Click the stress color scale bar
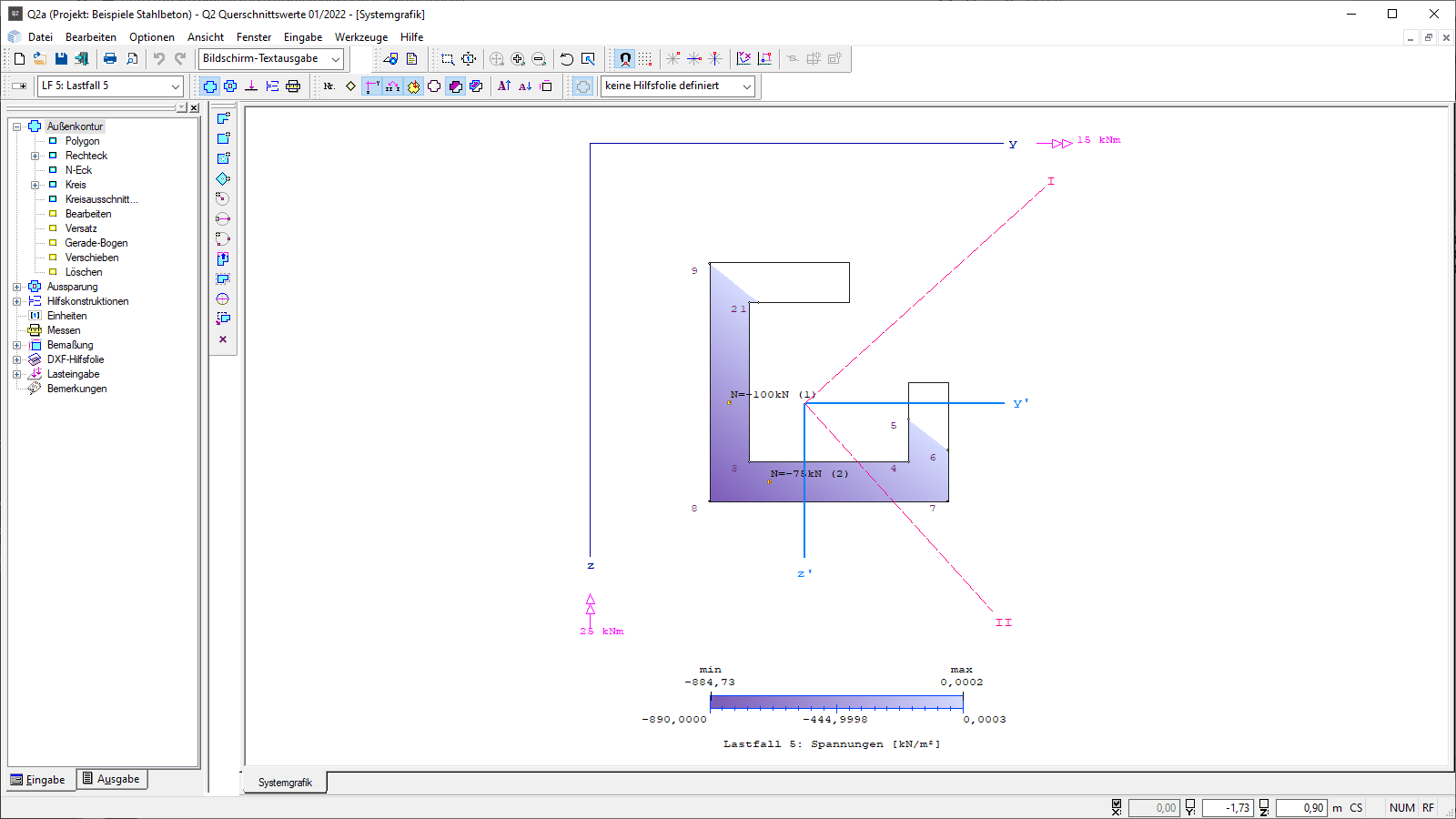 [836, 702]
